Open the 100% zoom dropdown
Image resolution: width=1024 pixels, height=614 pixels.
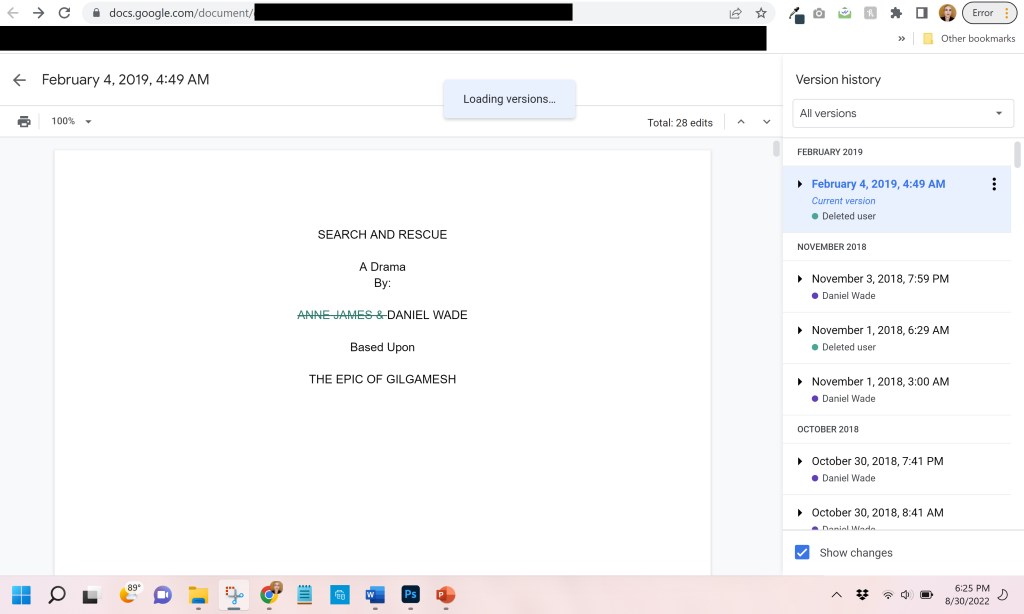pos(71,122)
